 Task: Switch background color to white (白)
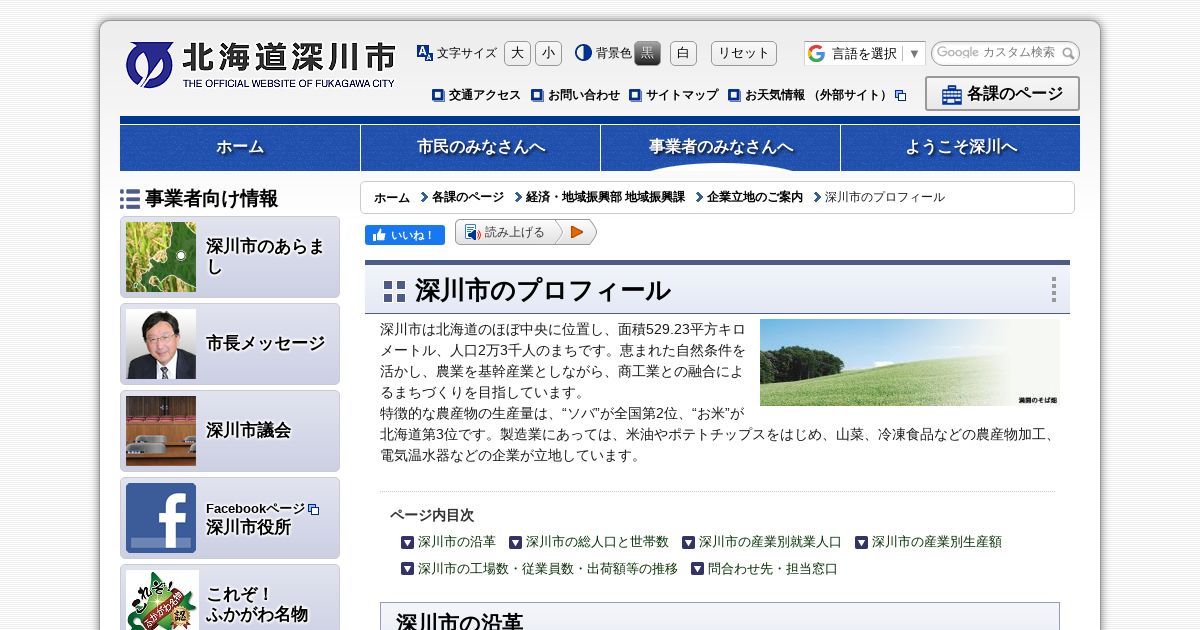click(683, 53)
